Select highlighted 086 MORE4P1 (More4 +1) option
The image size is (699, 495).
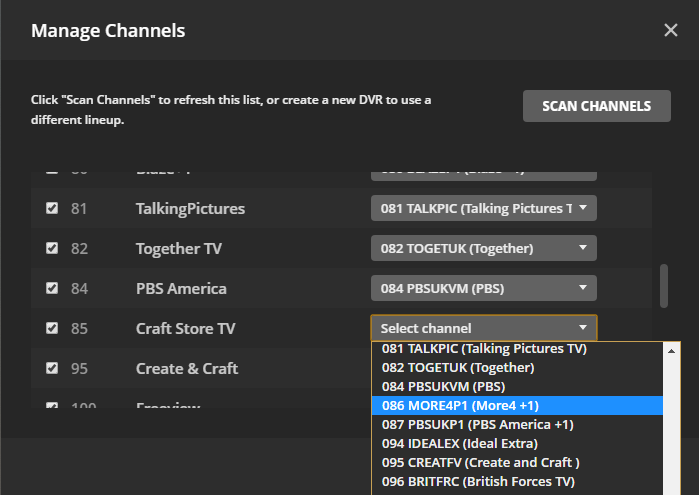(x=517, y=405)
